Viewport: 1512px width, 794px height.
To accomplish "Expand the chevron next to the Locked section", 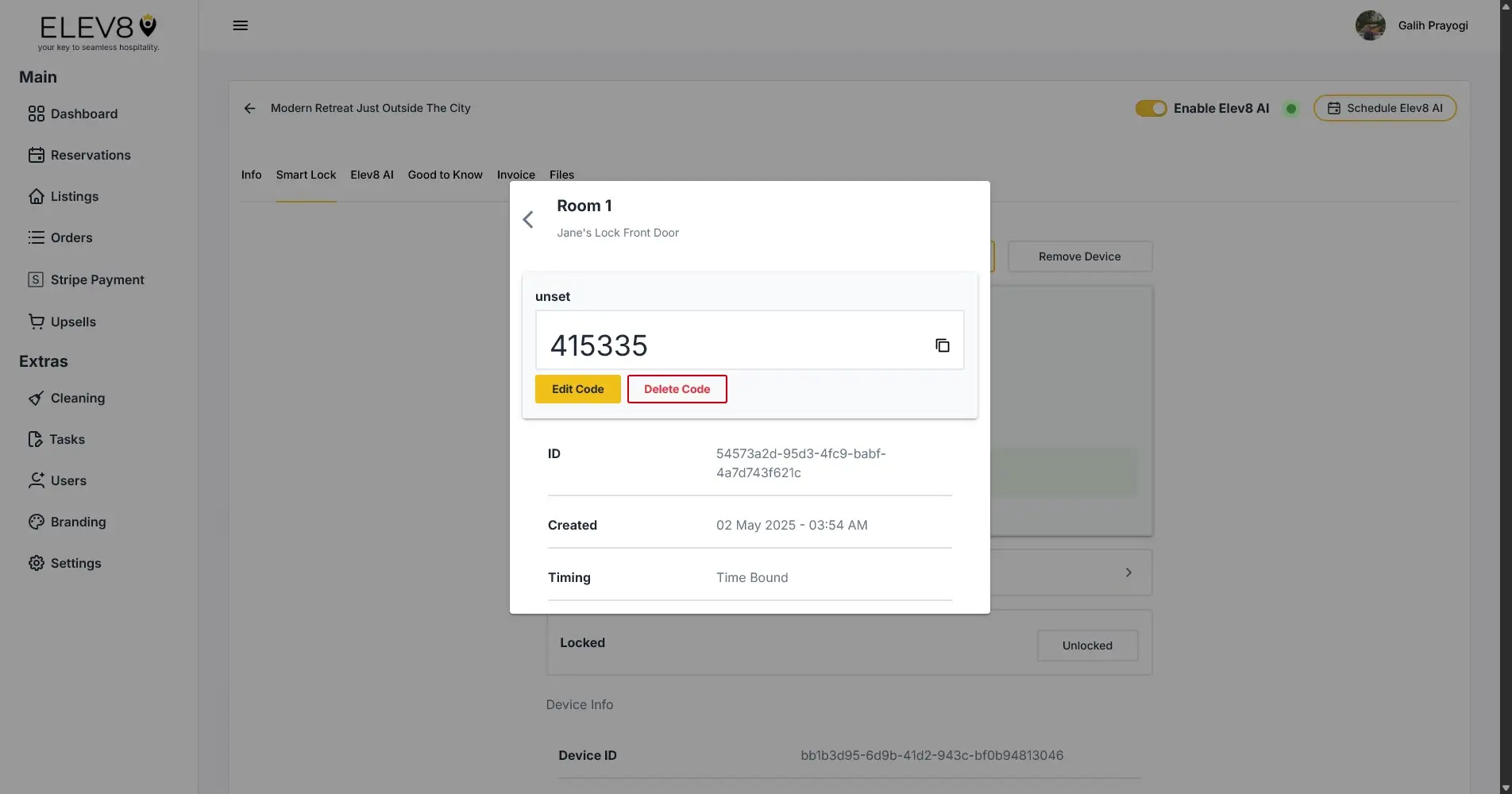I will 1128,572.
